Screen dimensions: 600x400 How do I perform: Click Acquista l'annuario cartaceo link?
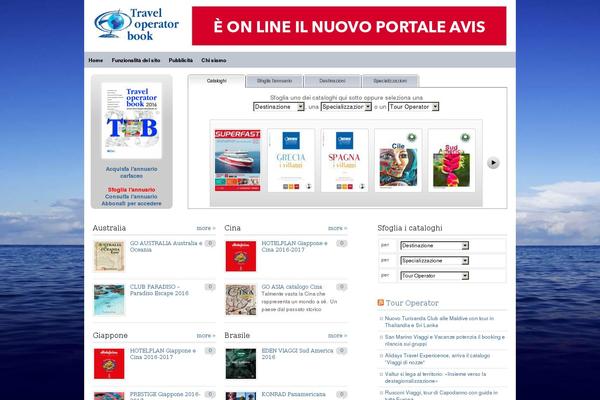pyautogui.click(x=132, y=172)
